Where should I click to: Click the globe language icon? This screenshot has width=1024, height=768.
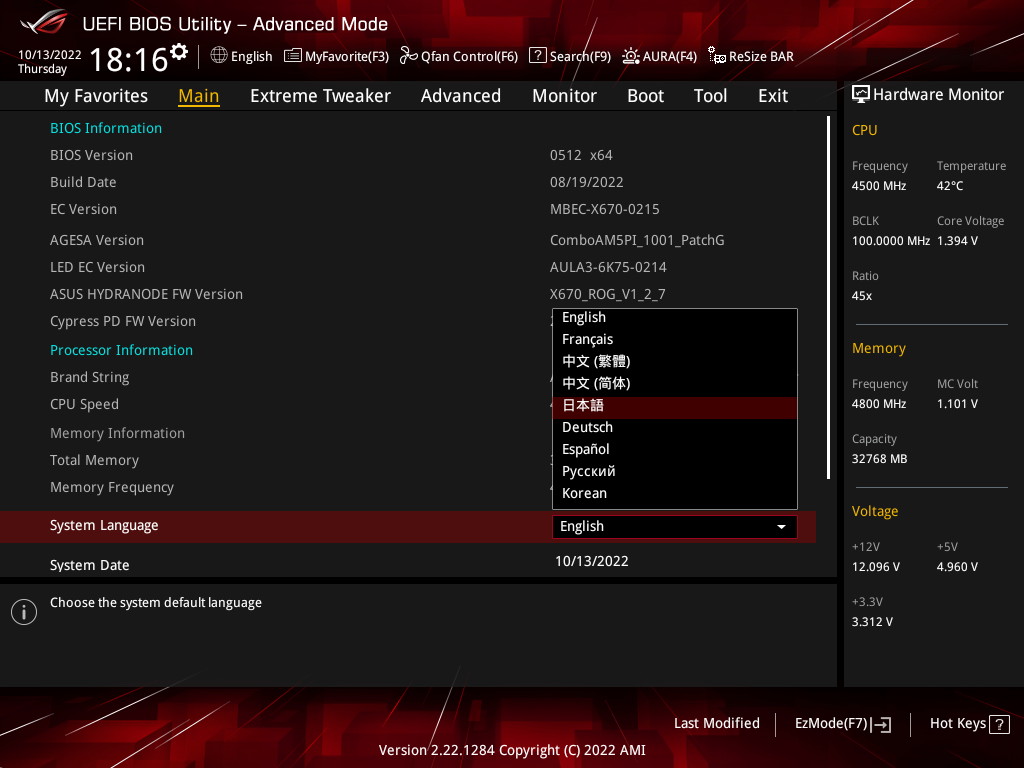219,55
